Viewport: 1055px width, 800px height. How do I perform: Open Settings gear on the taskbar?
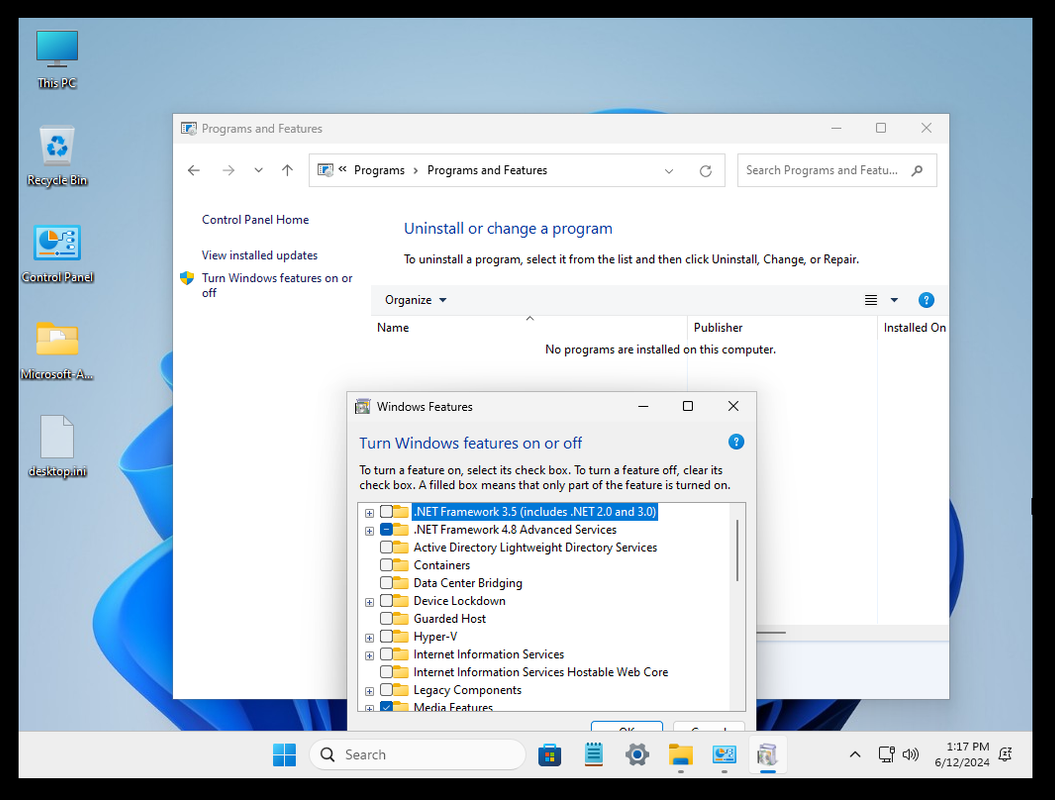pyautogui.click(x=637, y=755)
